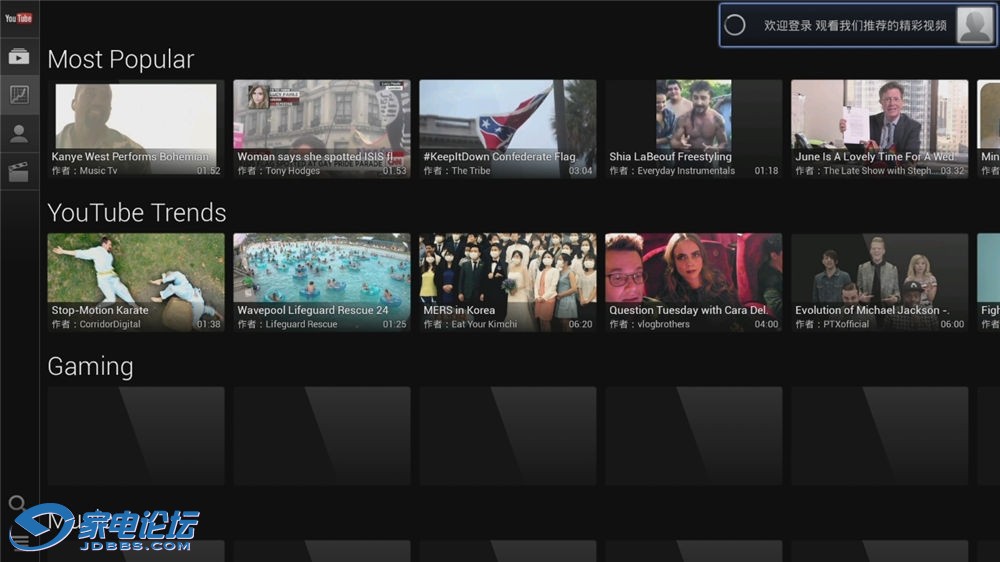Play June Is A Lovely Time video

pos(879,129)
